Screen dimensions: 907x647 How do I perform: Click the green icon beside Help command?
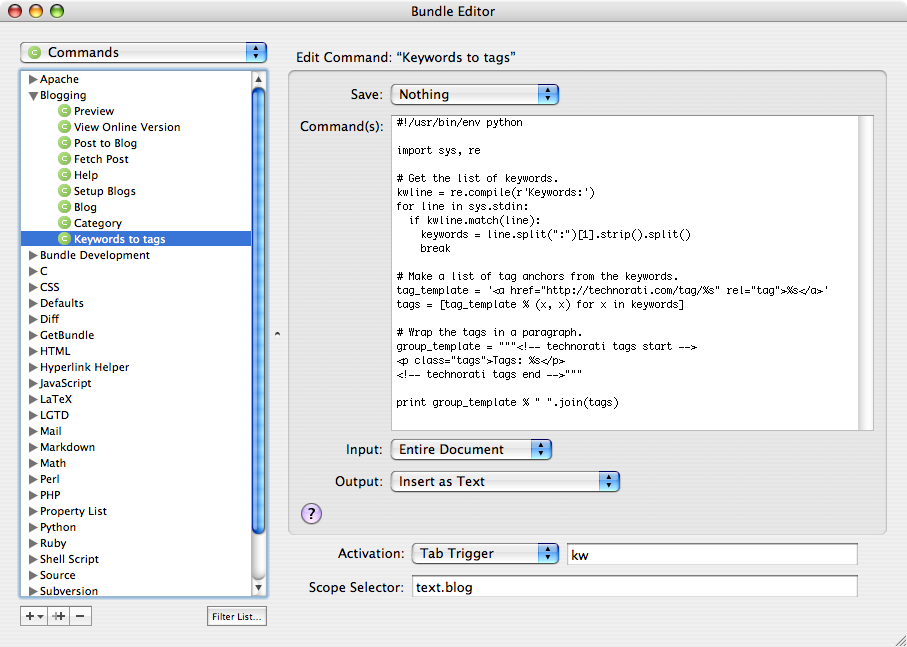click(64, 175)
